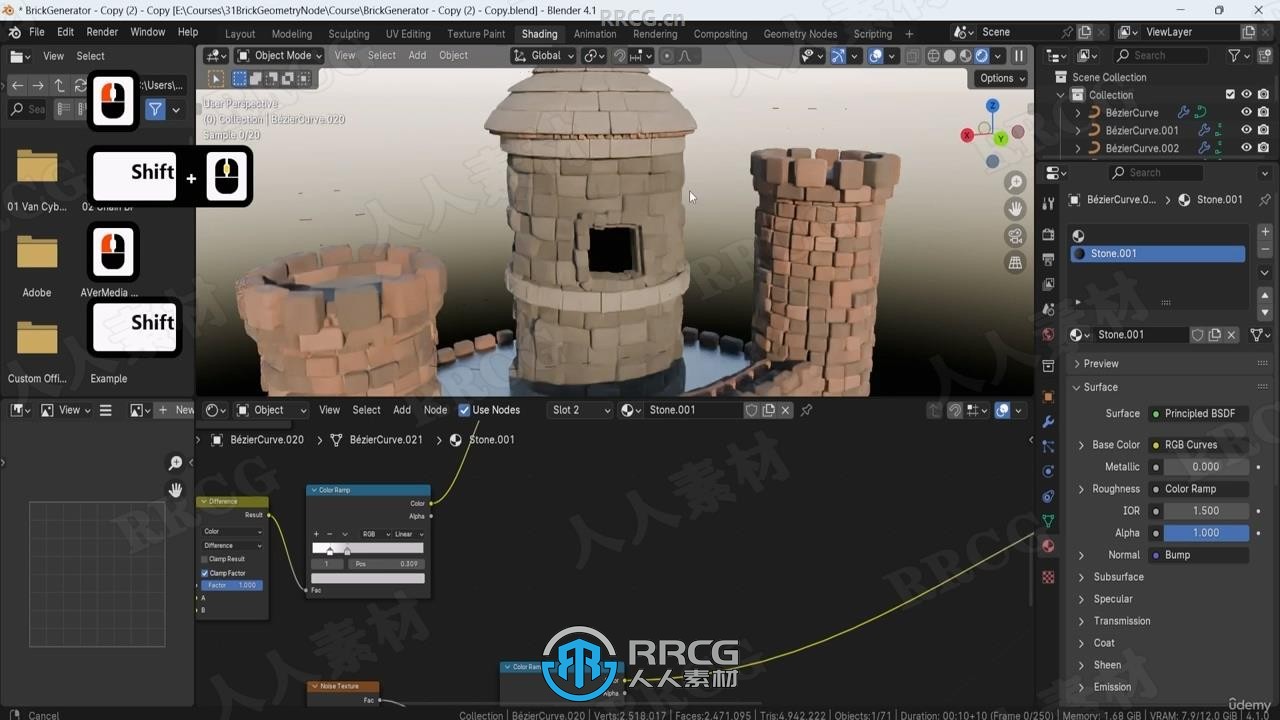Open the Window menu
The image size is (1280, 720).
pyautogui.click(x=148, y=32)
